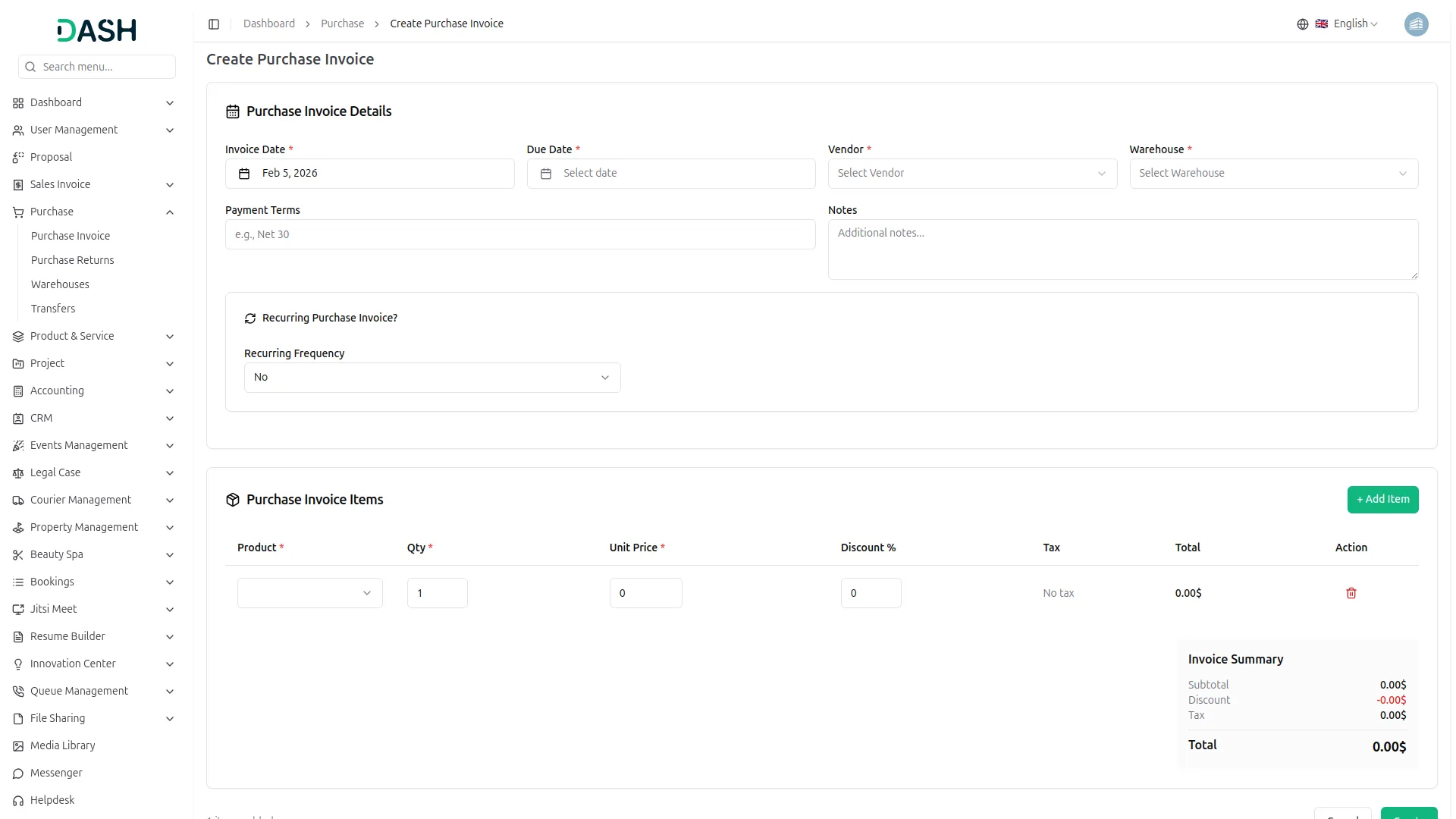Click the Proposal sidebar icon
Viewport: 1456px width, 819px height.
[x=18, y=158]
